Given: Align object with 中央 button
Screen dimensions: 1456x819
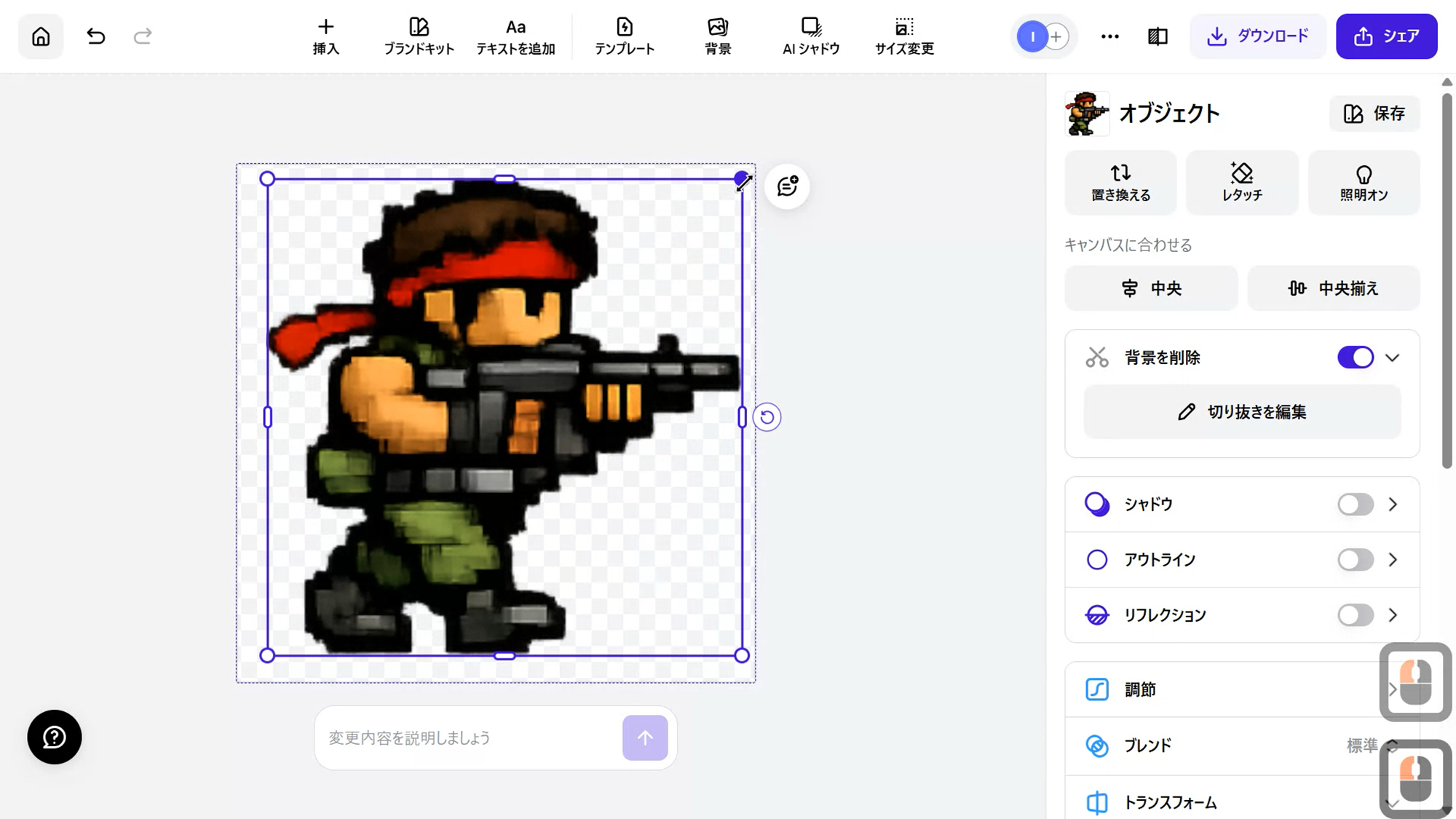Looking at the screenshot, I should coord(1151,288).
